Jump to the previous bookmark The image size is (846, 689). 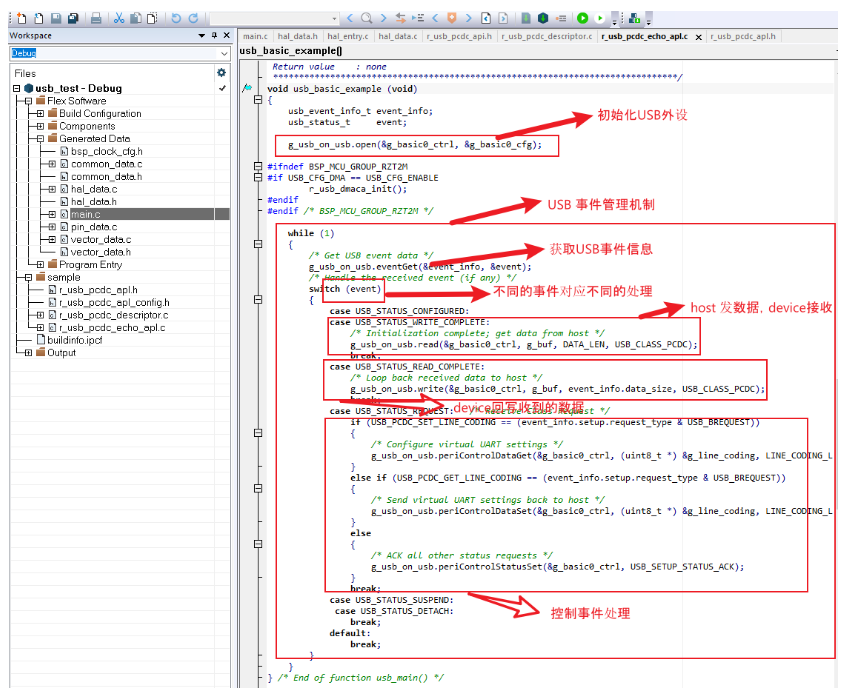click(435, 18)
